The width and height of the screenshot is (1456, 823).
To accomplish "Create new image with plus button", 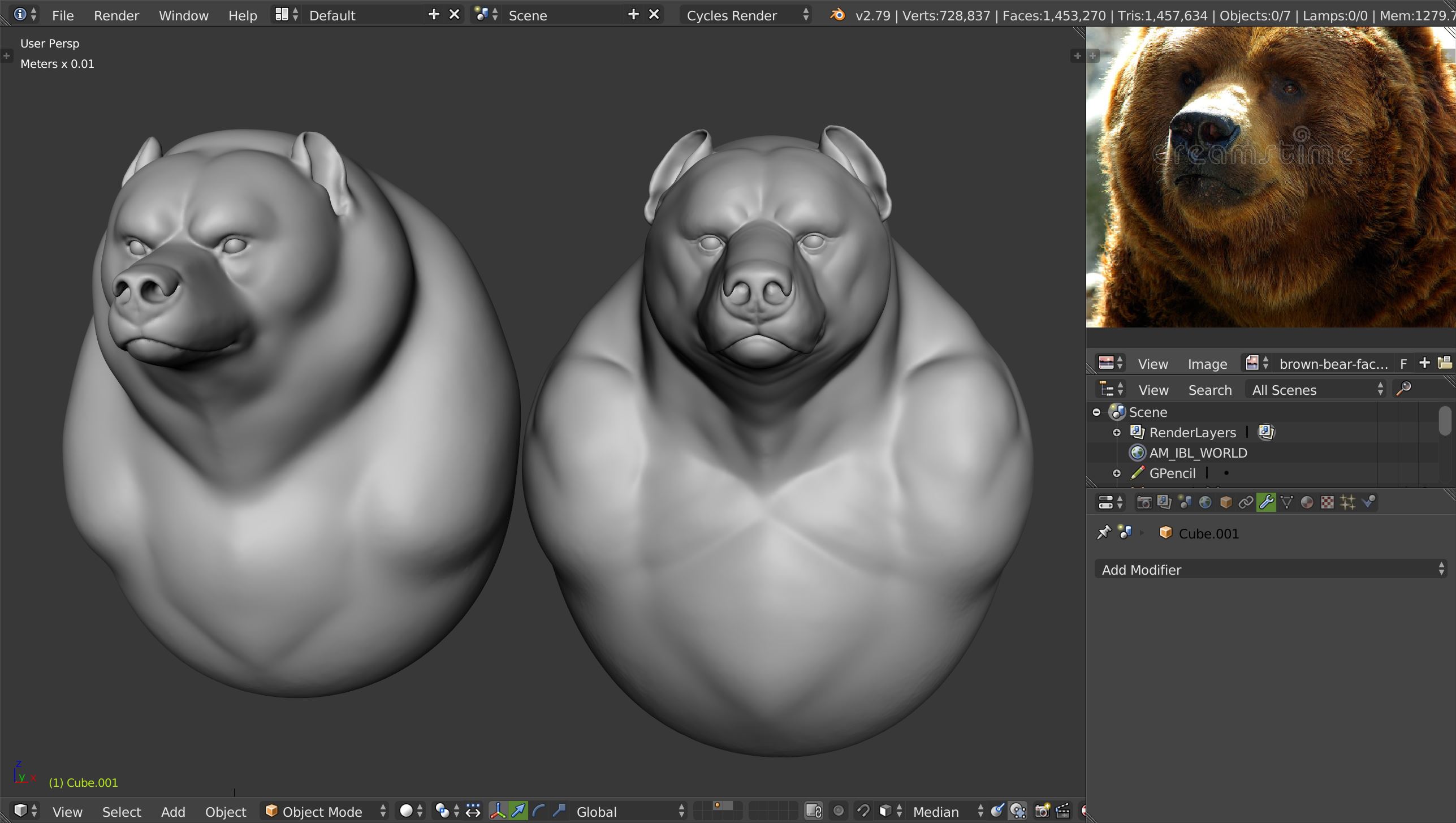I will pyautogui.click(x=1424, y=363).
